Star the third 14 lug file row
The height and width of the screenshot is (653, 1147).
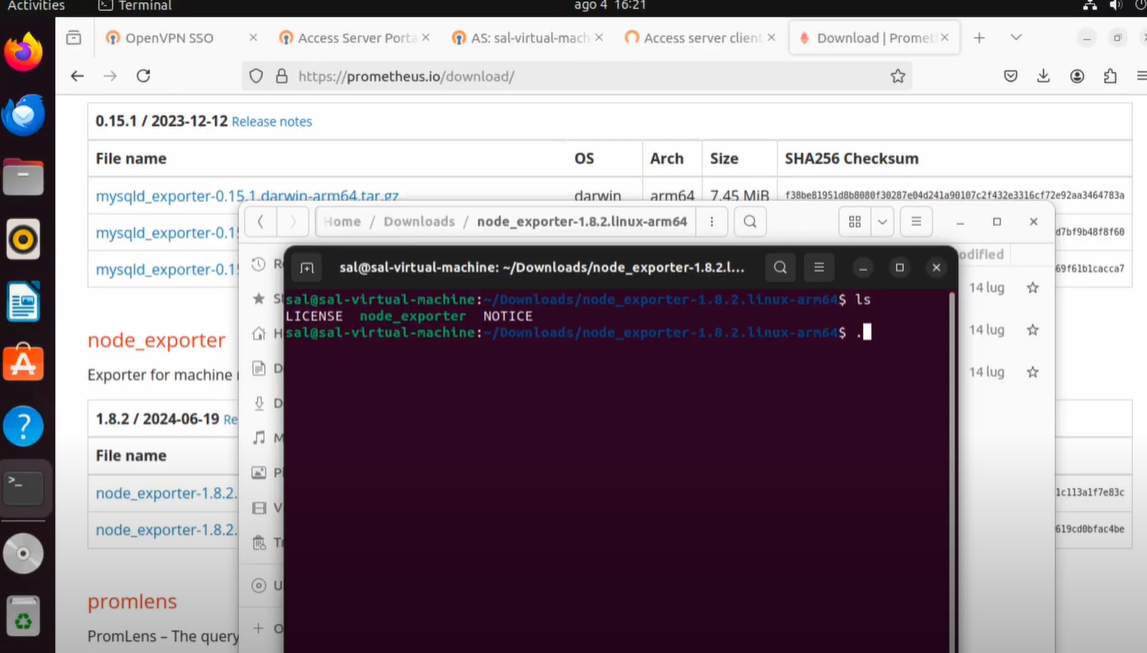point(1032,372)
